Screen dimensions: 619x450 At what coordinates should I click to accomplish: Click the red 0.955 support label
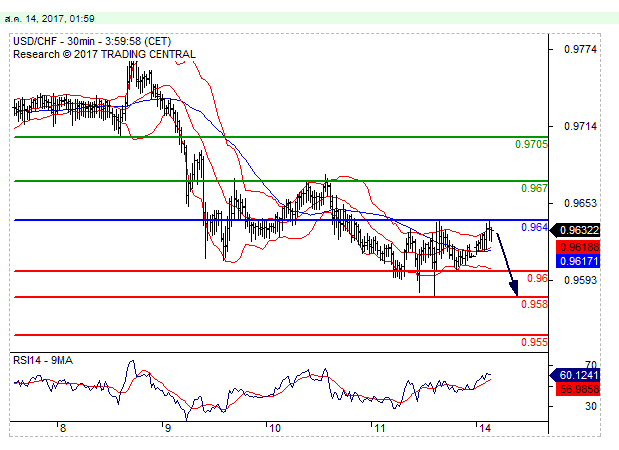tap(535, 342)
